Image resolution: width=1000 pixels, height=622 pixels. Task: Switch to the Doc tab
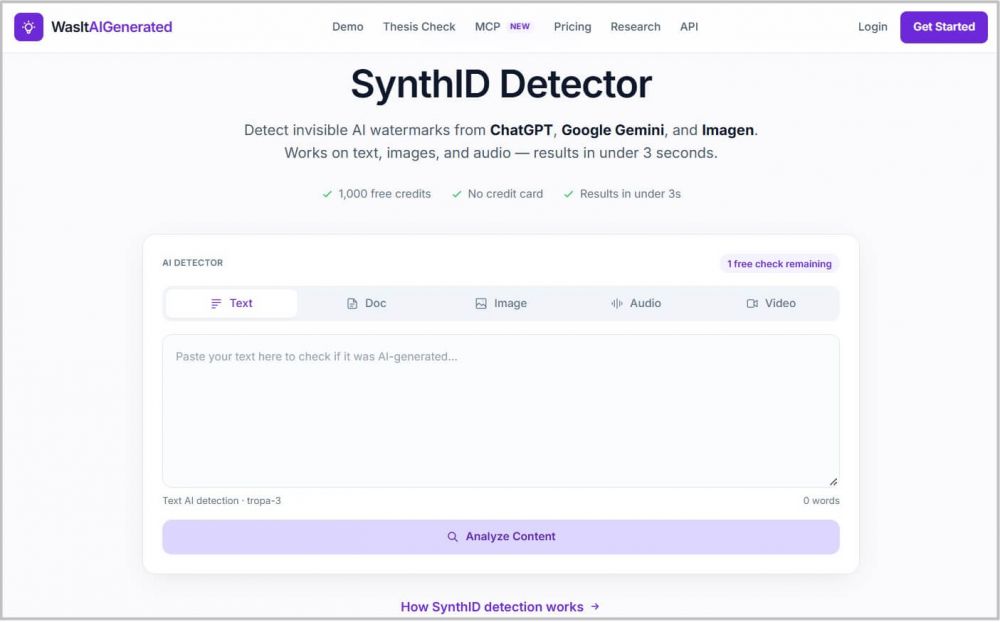pyautogui.click(x=366, y=303)
